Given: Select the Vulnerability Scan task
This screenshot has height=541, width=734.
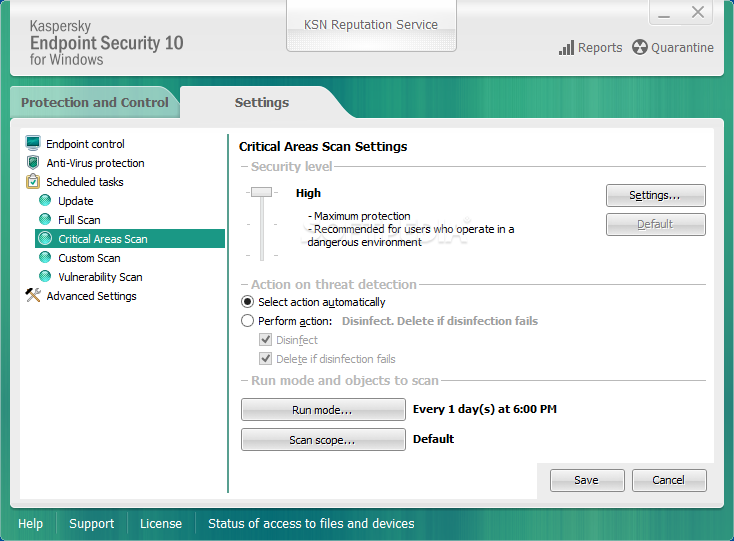Looking at the screenshot, I should click(x=100, y=277).
